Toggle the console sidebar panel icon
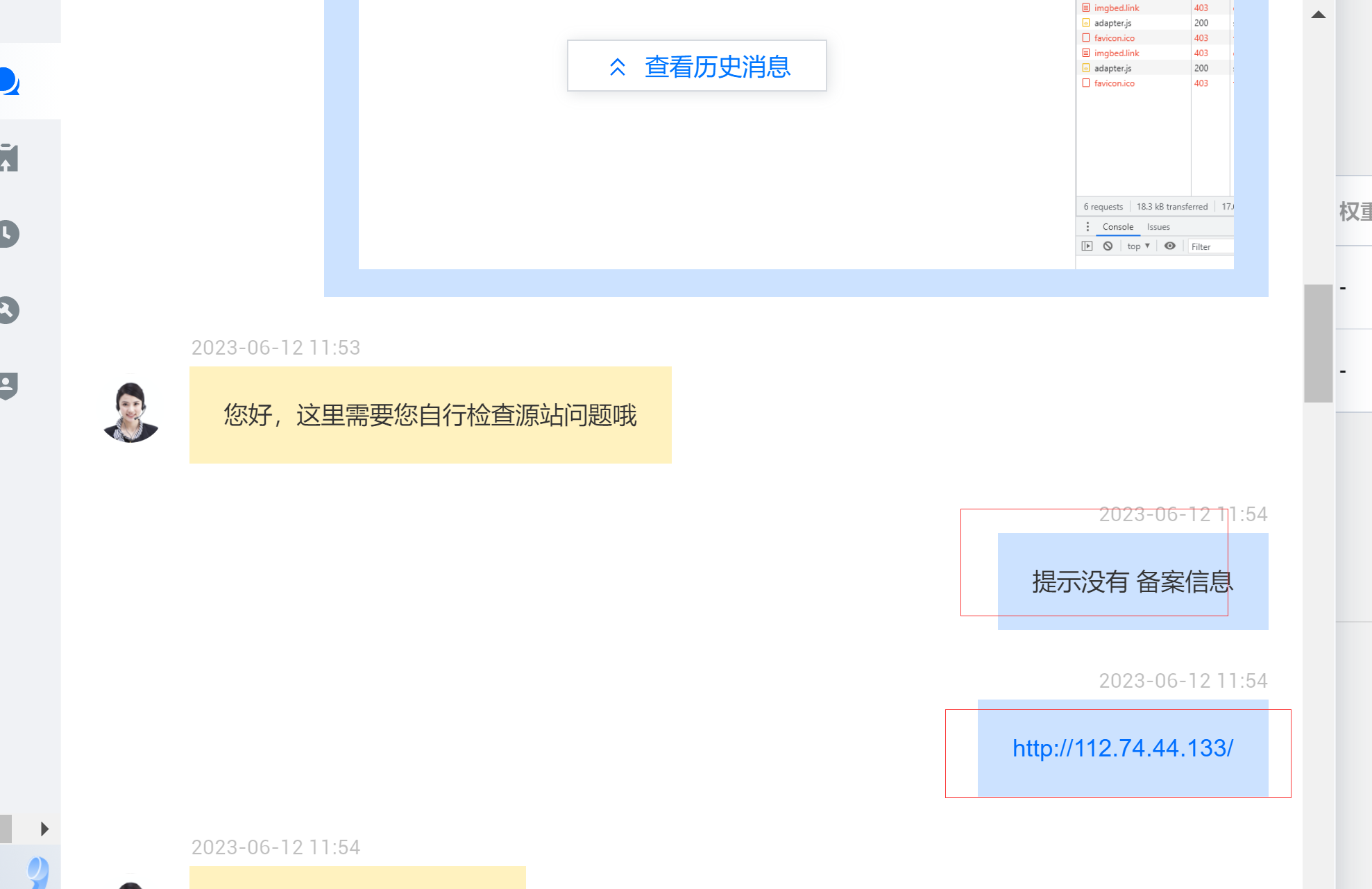Image resolution: width=1372 pixels, height=889 pixels. pos(1087,246)
